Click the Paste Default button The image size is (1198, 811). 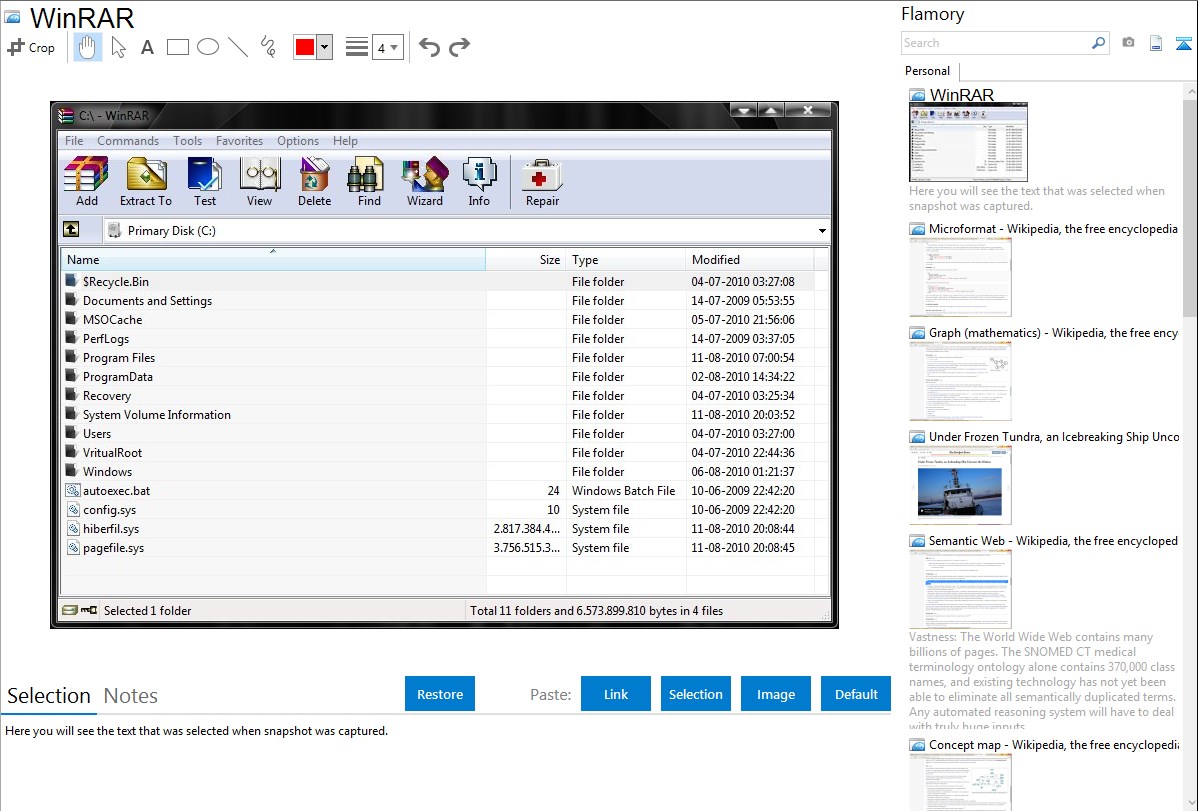(x=856, y=694)
